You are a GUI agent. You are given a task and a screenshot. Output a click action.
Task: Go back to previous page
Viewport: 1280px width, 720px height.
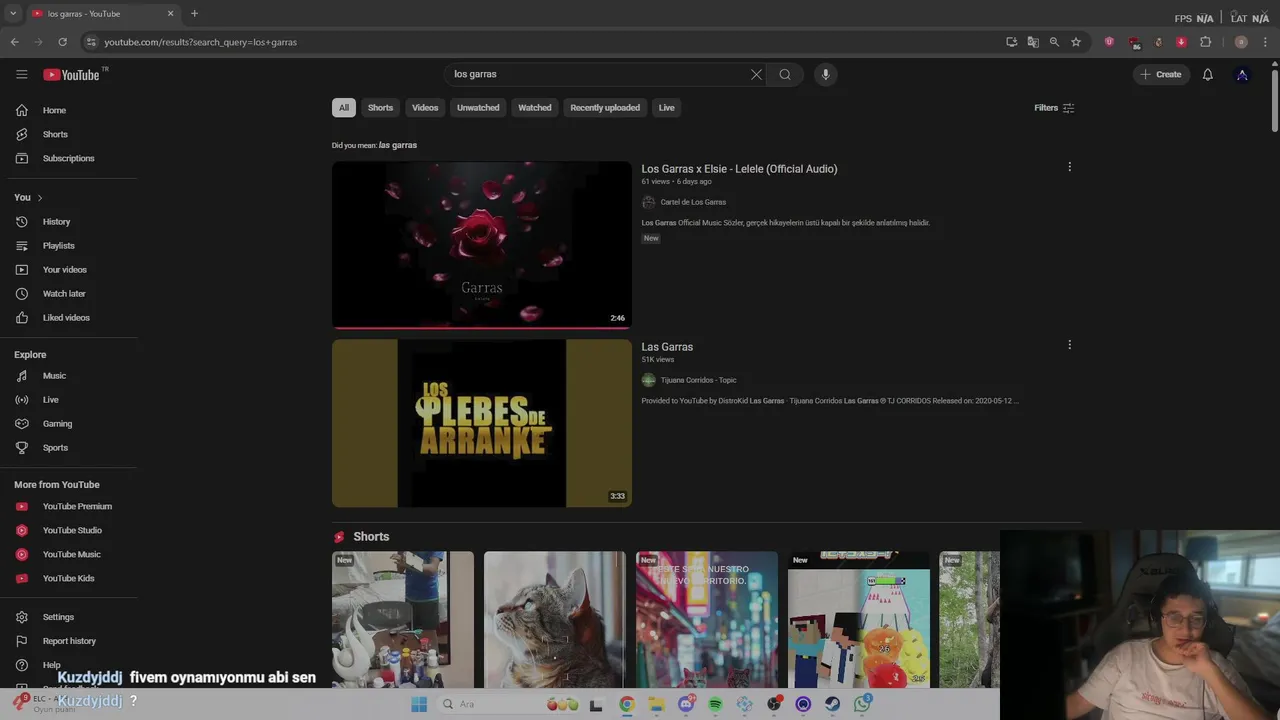(14, 42)
